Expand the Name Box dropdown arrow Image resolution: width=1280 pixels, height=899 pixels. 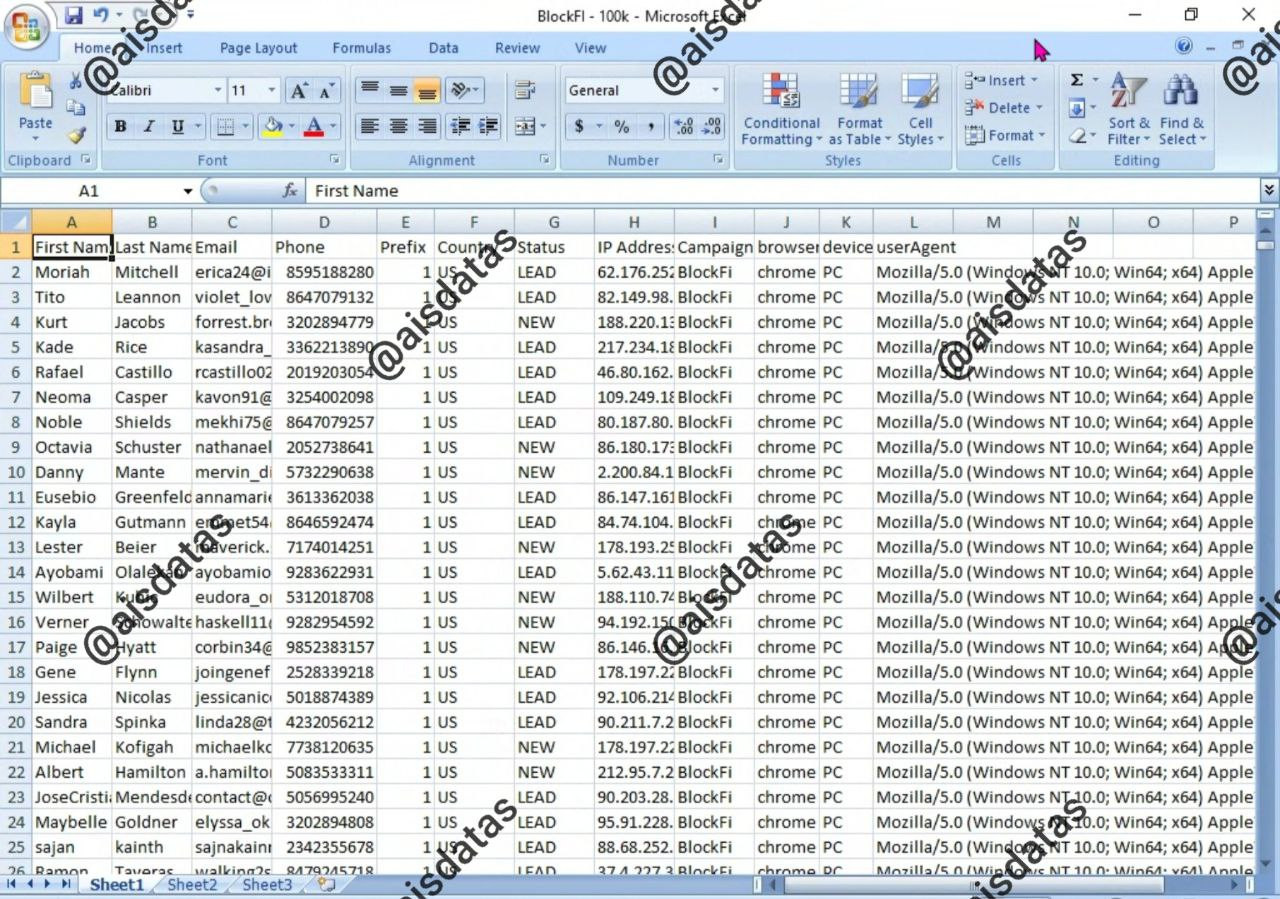[187, 191]
